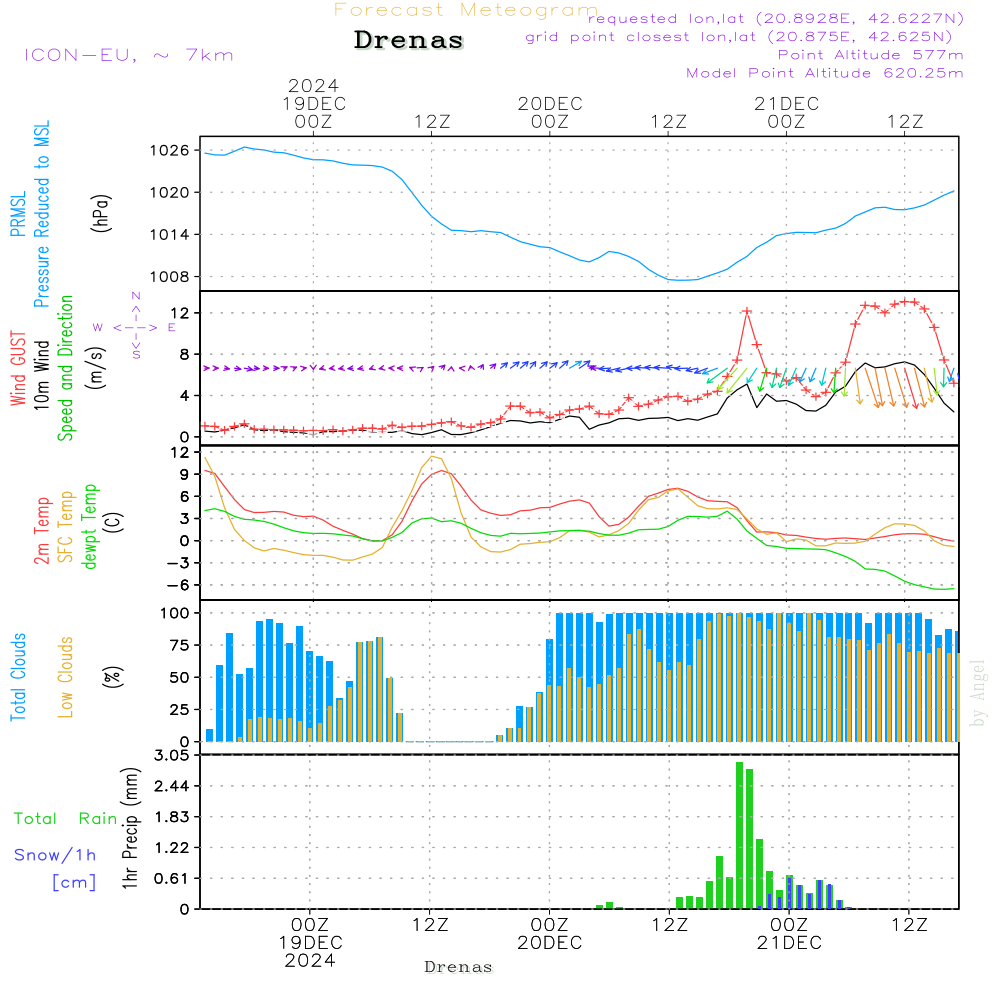Screen dimensions: 1000x1000
Task: Select green 'Speed and Direction' label
Action: tap(66, 368)
